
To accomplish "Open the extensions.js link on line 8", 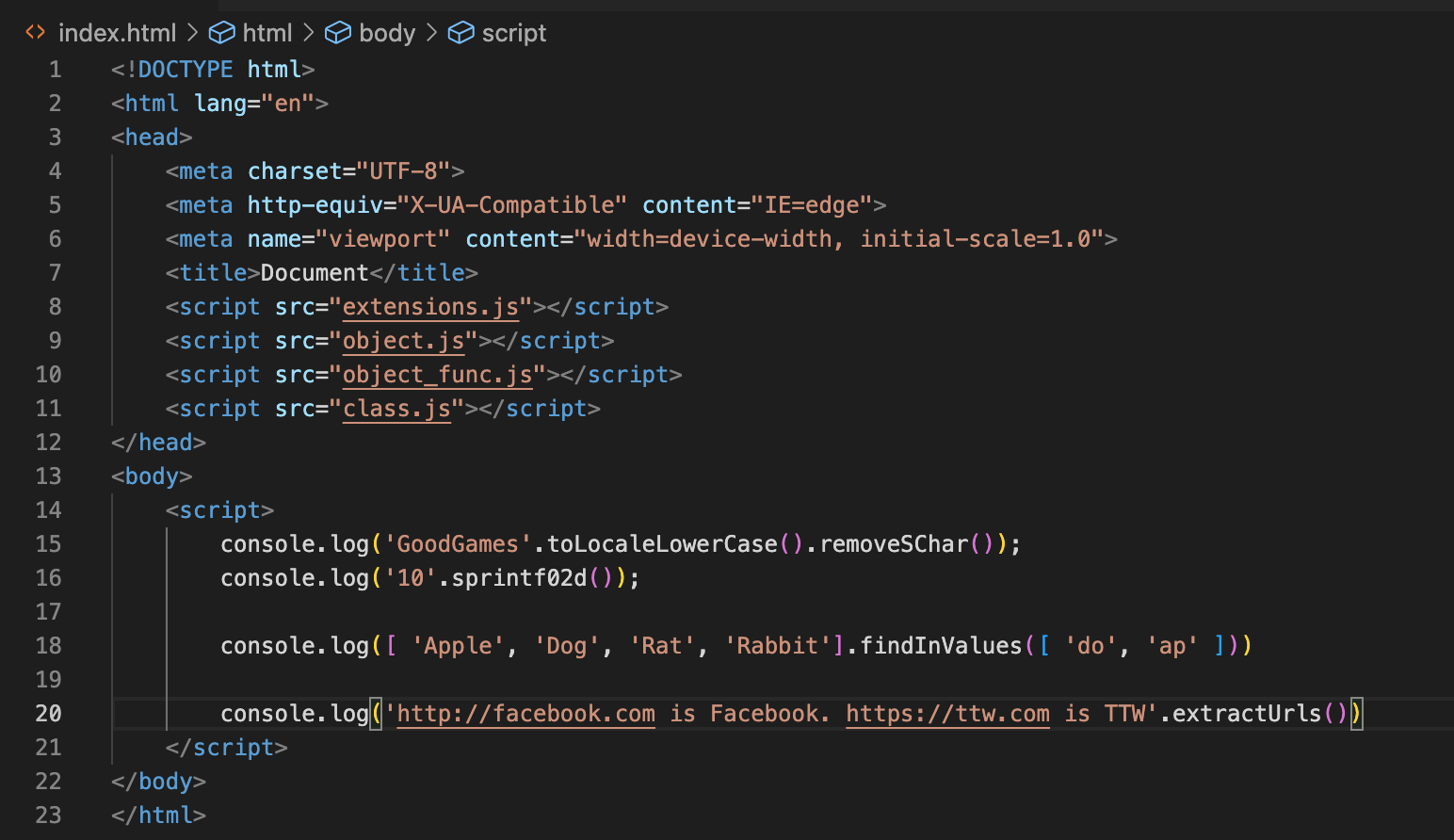I will [x=430, y=306].
